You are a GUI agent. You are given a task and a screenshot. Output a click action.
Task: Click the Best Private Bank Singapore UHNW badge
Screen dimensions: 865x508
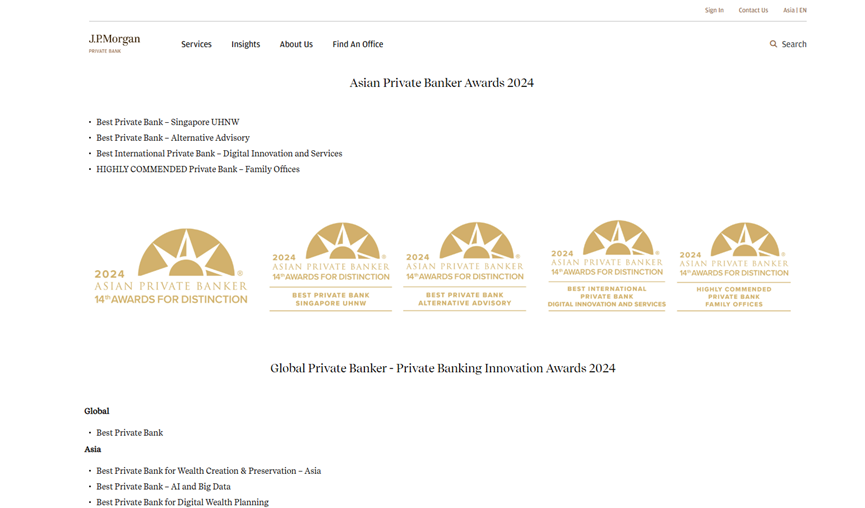pyautogui.click(x=331, y=267)
